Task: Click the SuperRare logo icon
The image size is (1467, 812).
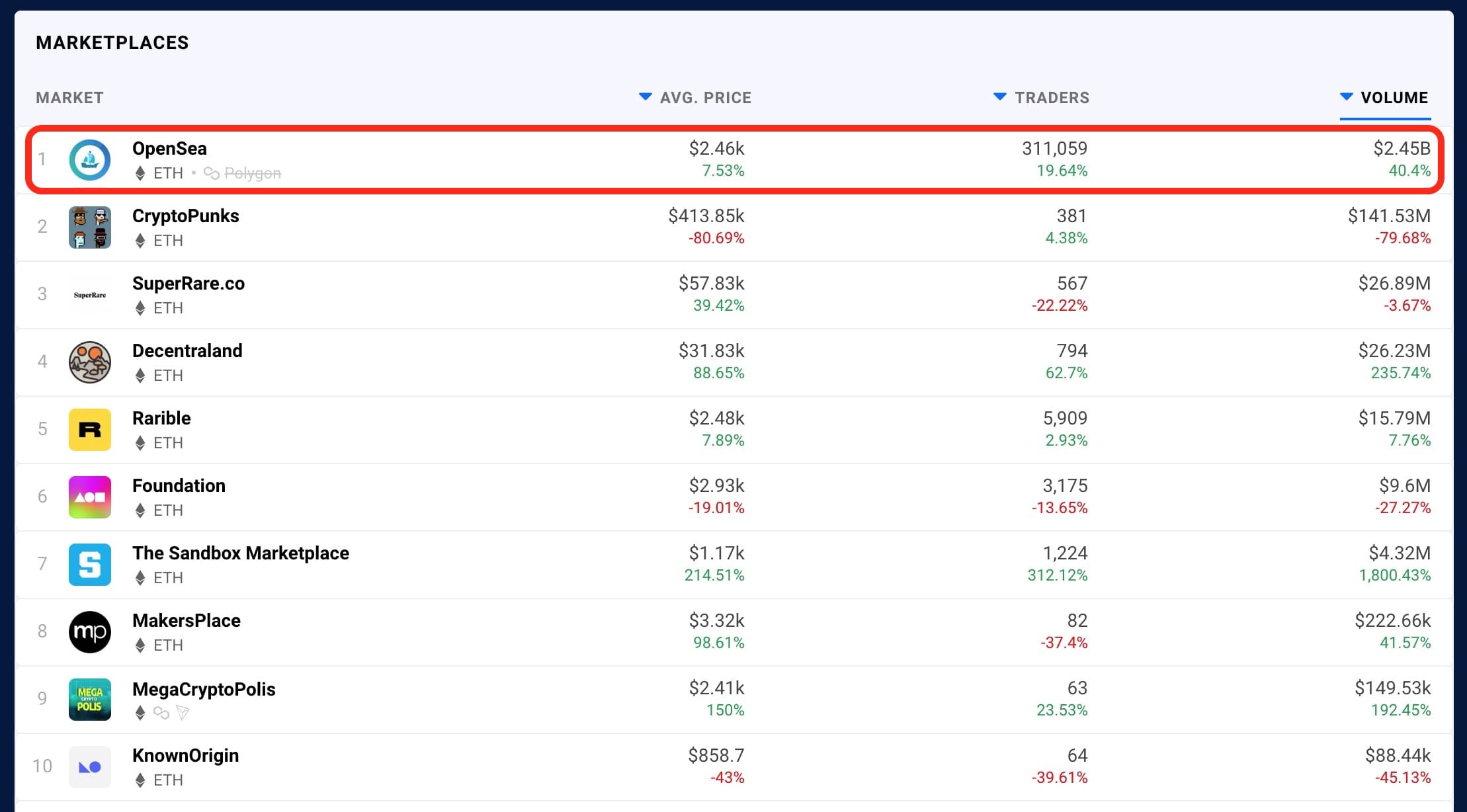Action: 90,295
